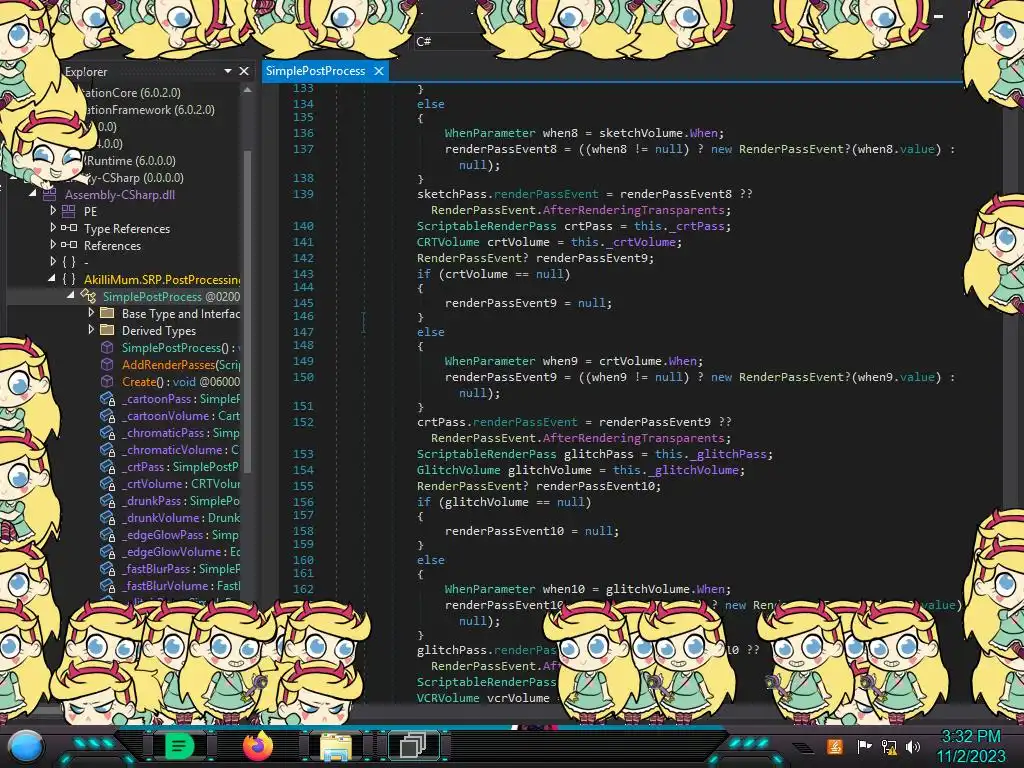The width and height of the screenshot is (1024, 768).
Task: Click the SimplePostProcess class icon in tree
Action: click(88, 296)
